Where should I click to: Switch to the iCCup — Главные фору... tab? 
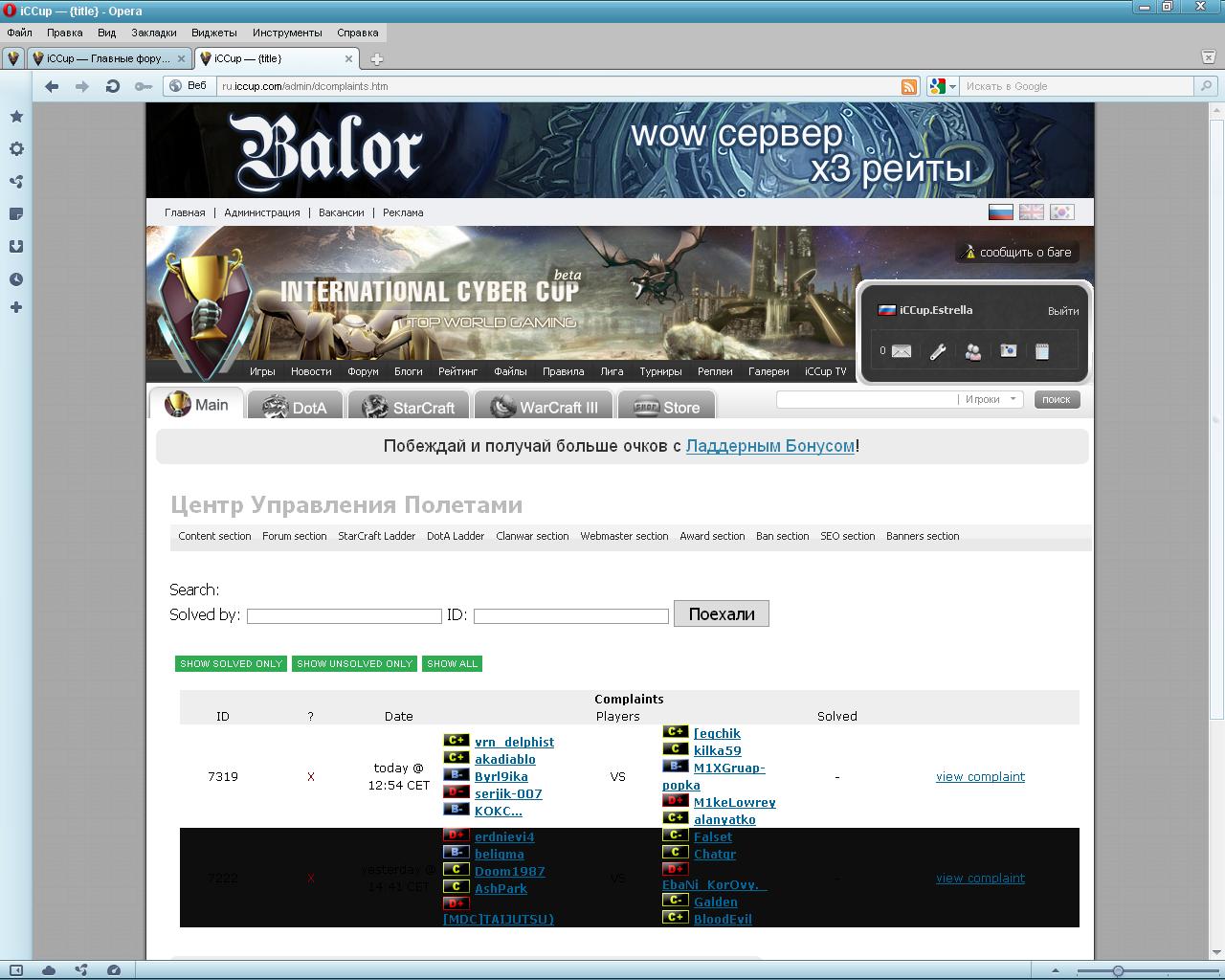[108, 58]
